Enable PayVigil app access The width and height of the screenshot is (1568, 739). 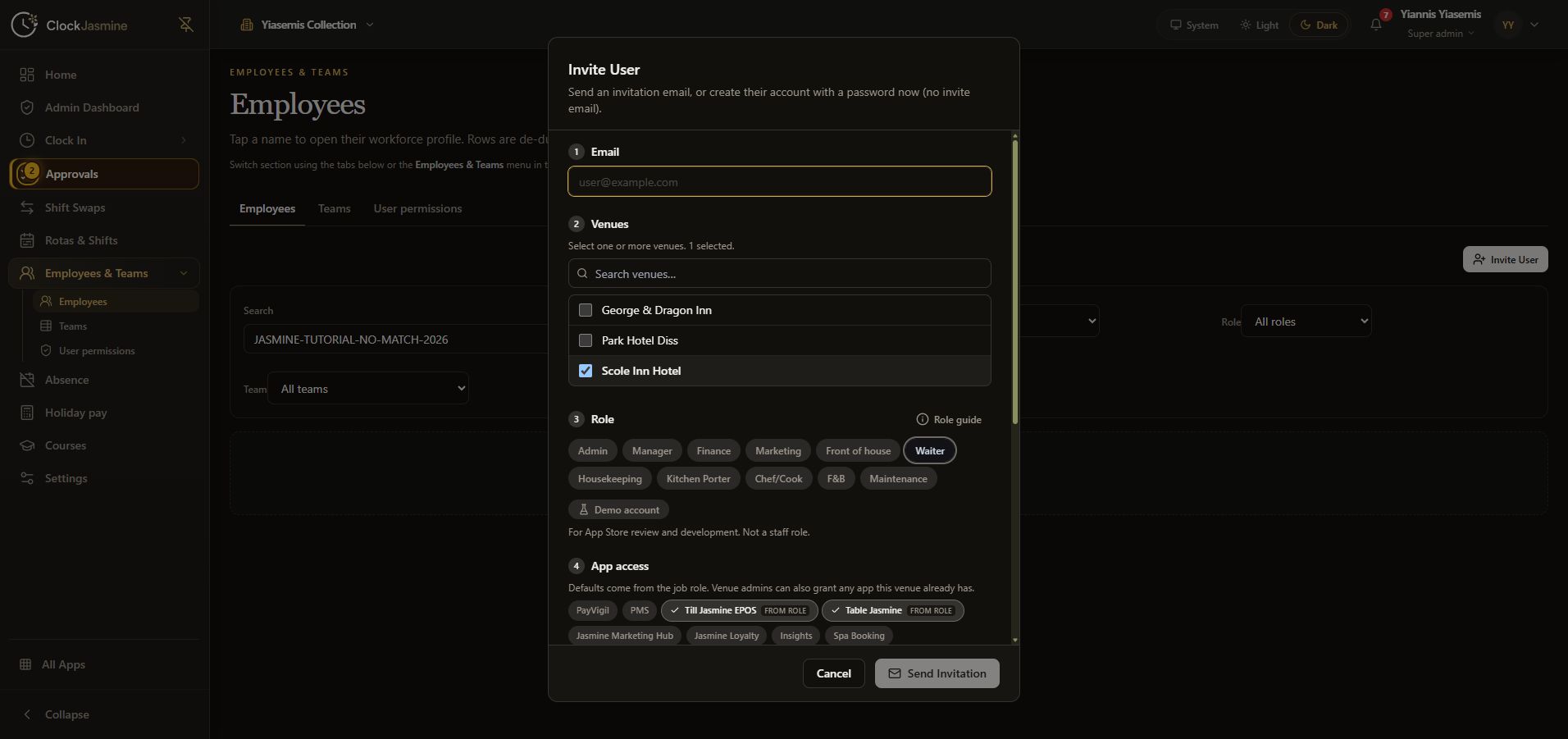592,610
